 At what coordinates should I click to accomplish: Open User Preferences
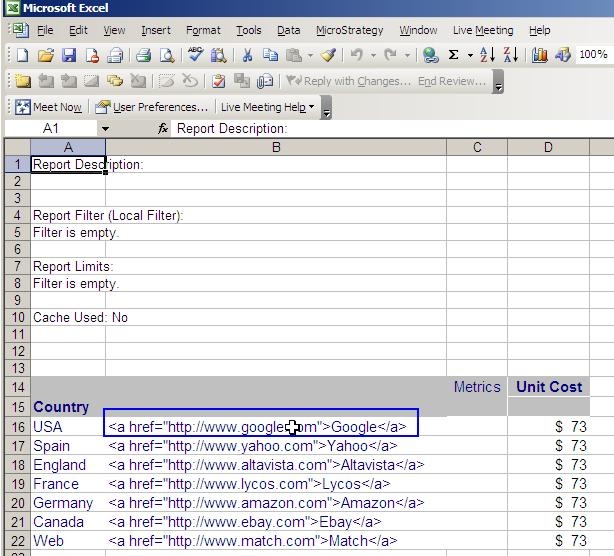(x=152, y=107)
